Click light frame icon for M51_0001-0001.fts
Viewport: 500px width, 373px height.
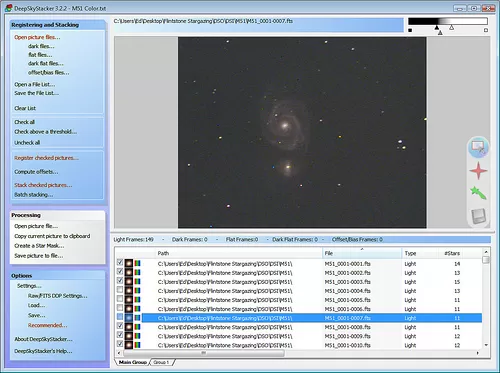click(129, 263)
